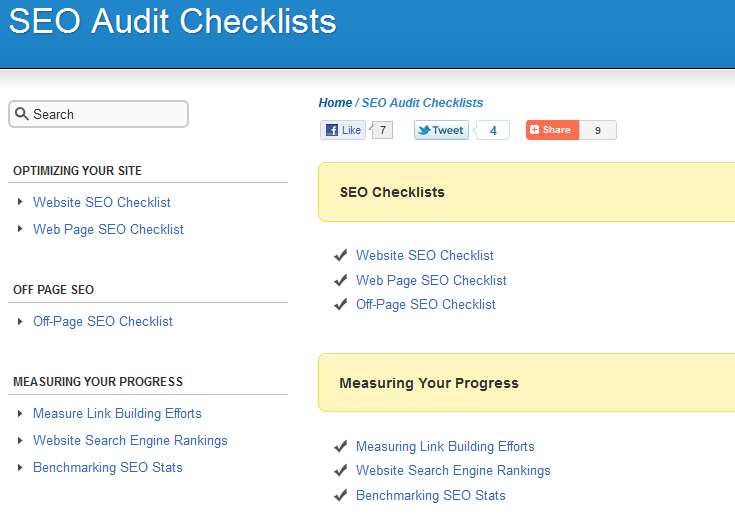Expand arrow next to sidebar Off-Page SEO Checklist

(x=20, y=321)
